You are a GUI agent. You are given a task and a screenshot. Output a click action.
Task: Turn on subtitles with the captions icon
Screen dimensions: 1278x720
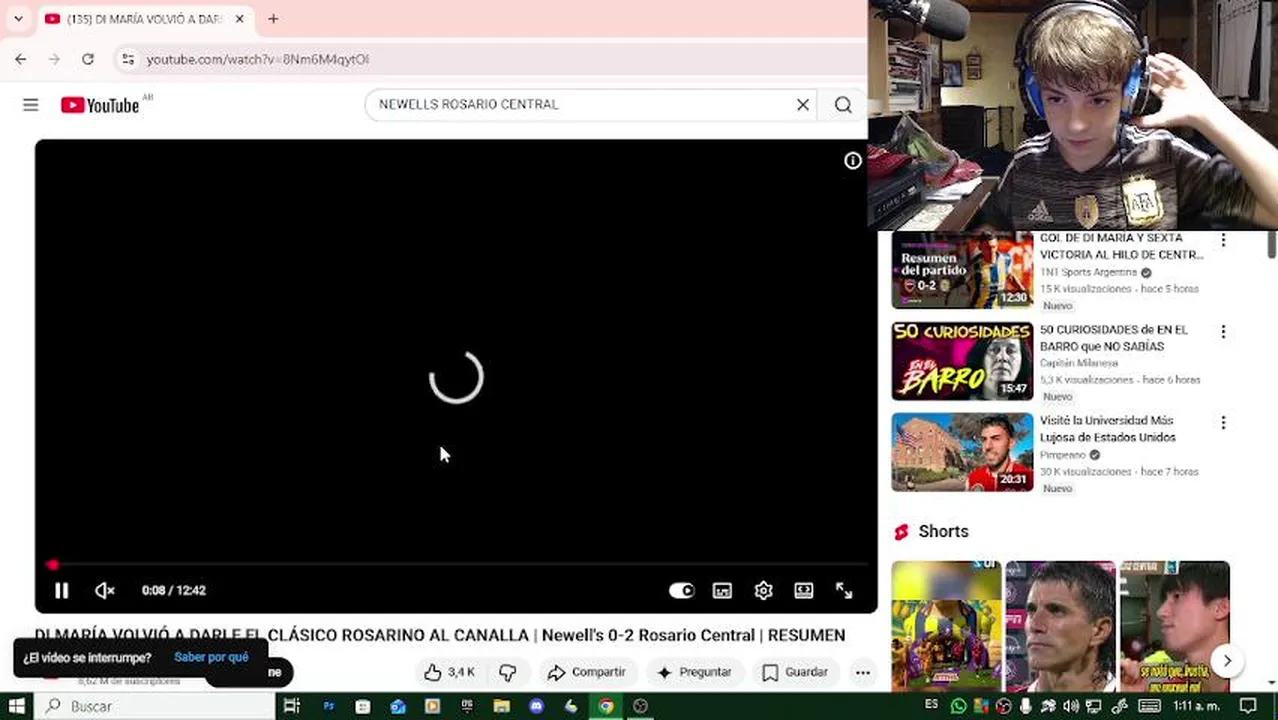click(x=722, y=591)
